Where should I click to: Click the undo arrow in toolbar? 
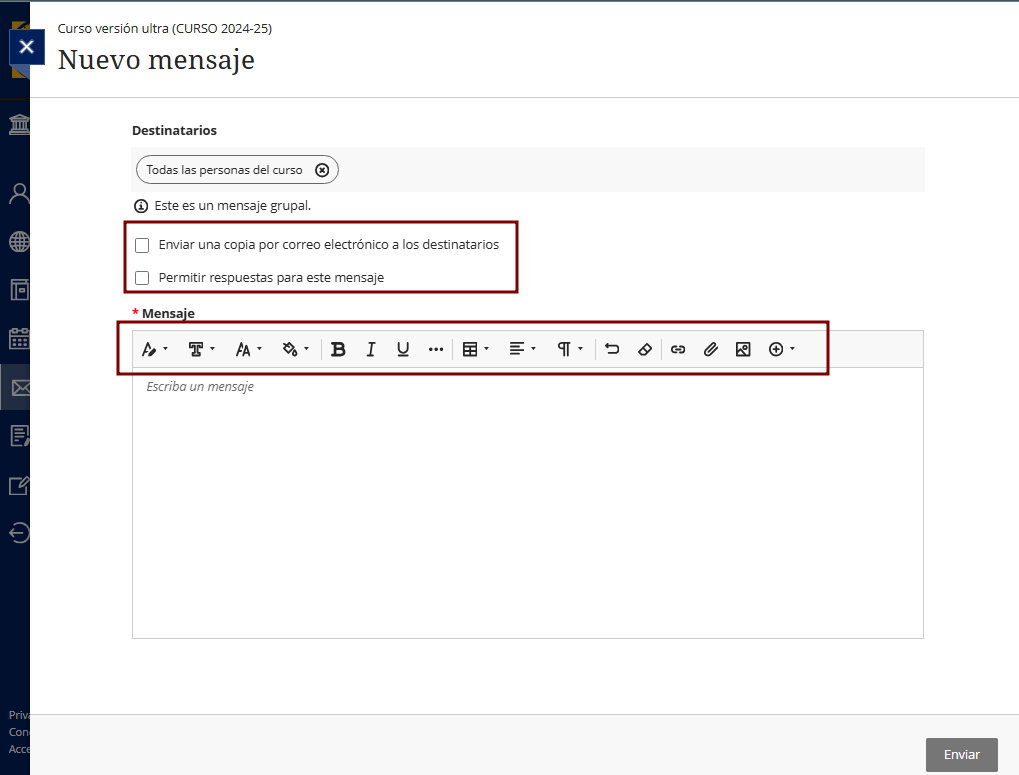tap(612, 349)
